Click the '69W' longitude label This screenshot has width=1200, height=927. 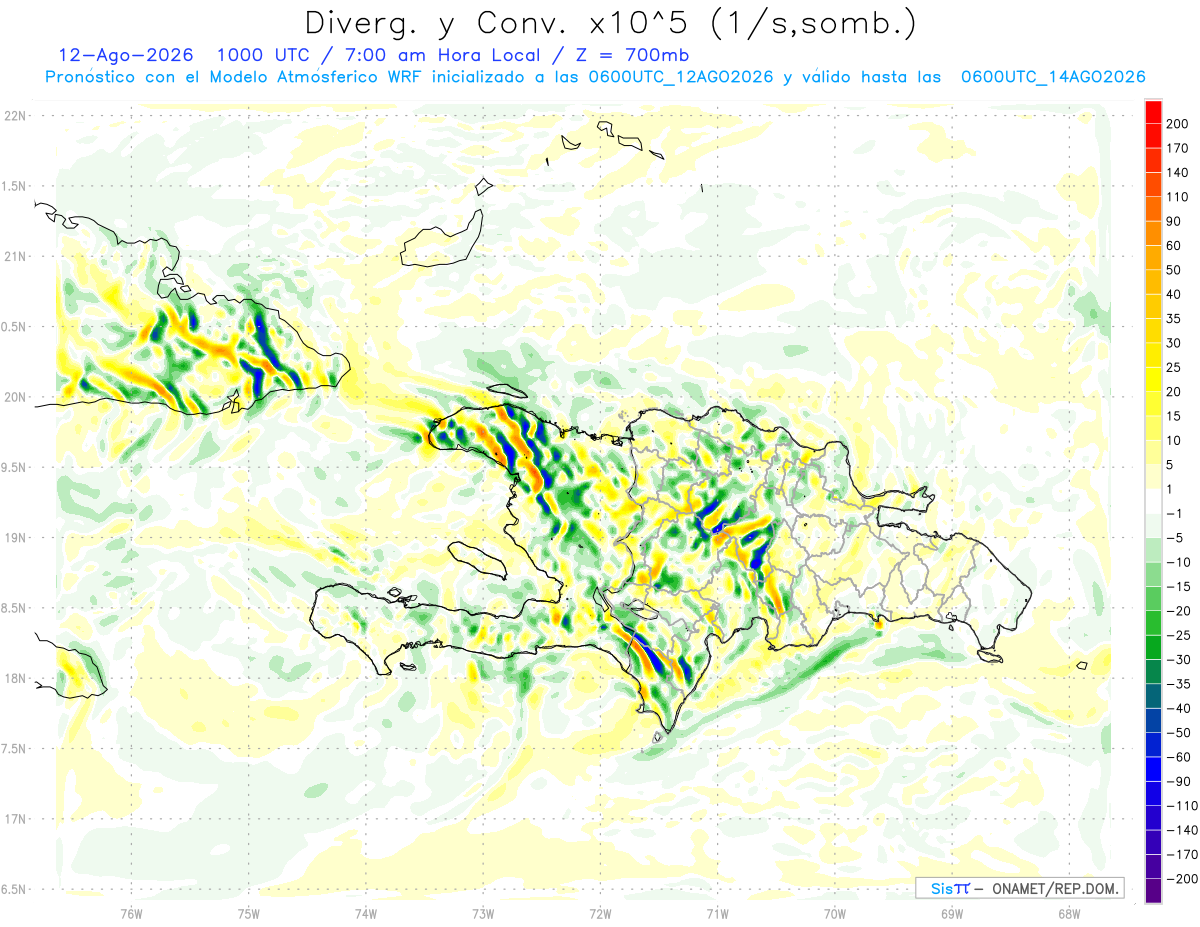952,914
